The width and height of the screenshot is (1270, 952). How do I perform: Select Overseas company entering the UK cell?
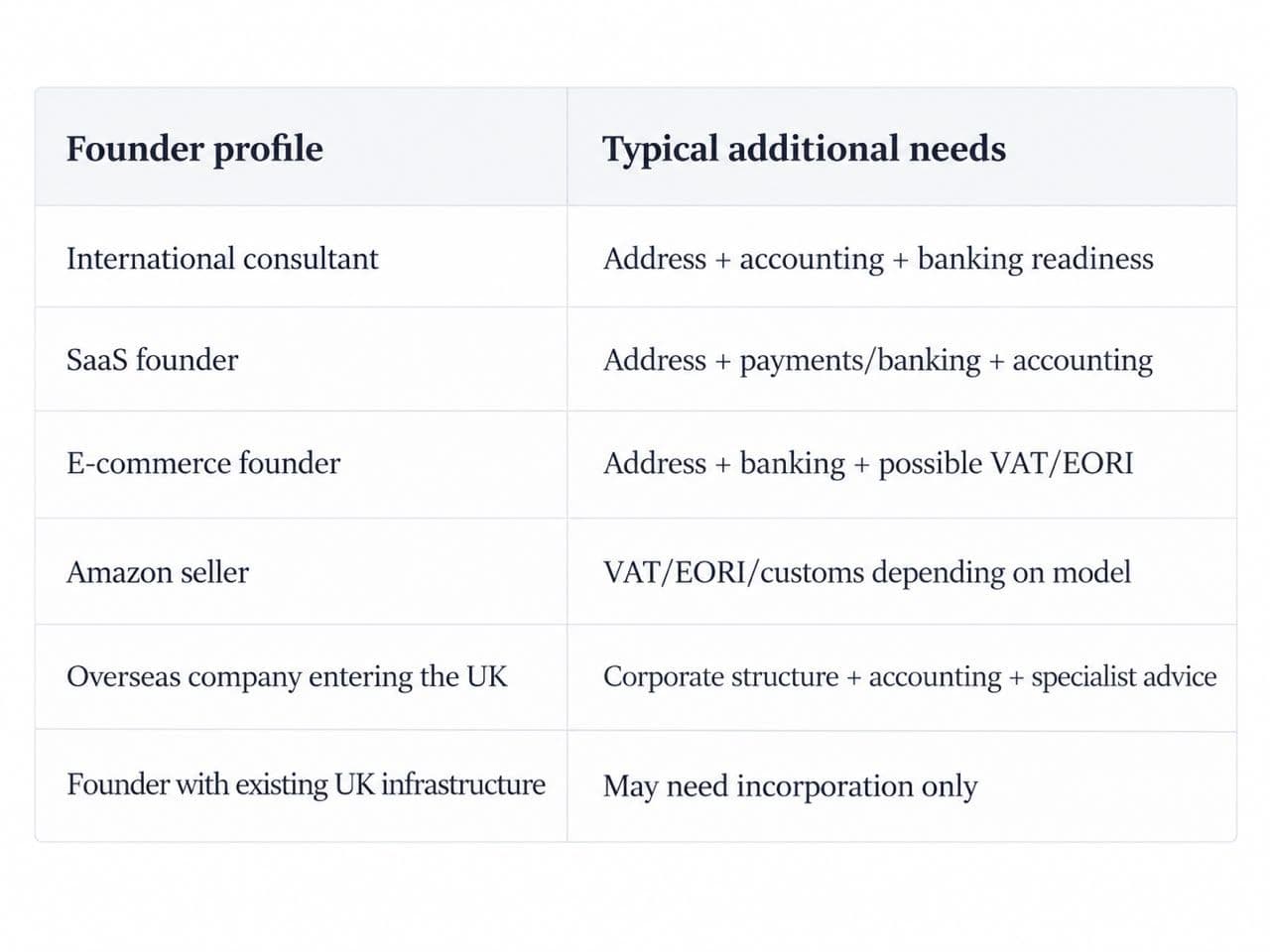click(301, 676)
